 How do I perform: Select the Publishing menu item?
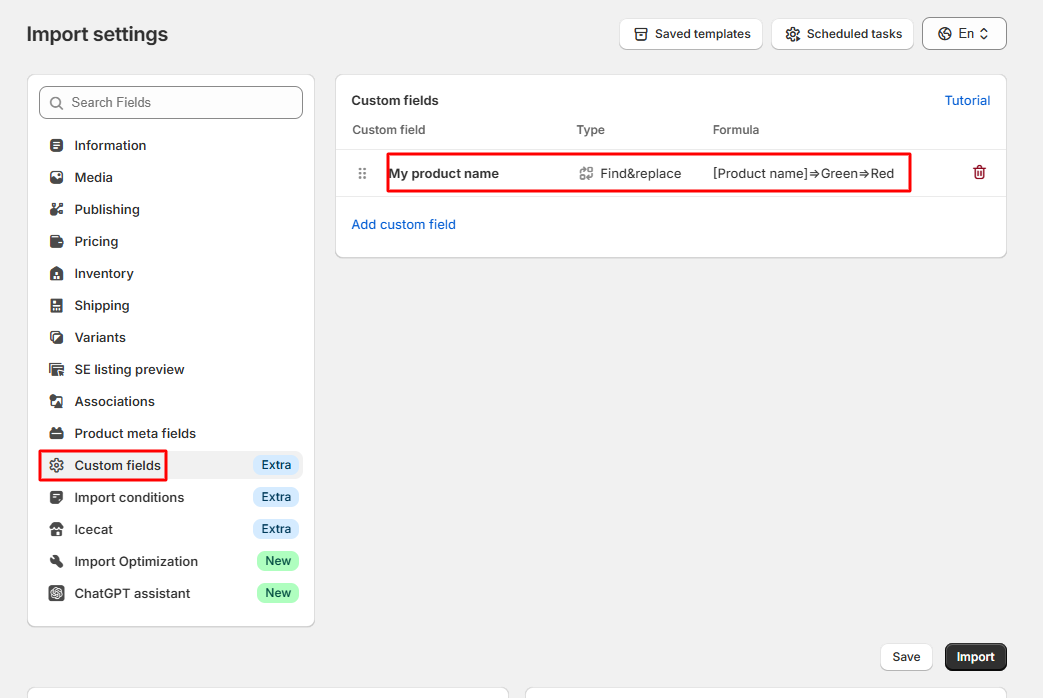tap(171, 209)
